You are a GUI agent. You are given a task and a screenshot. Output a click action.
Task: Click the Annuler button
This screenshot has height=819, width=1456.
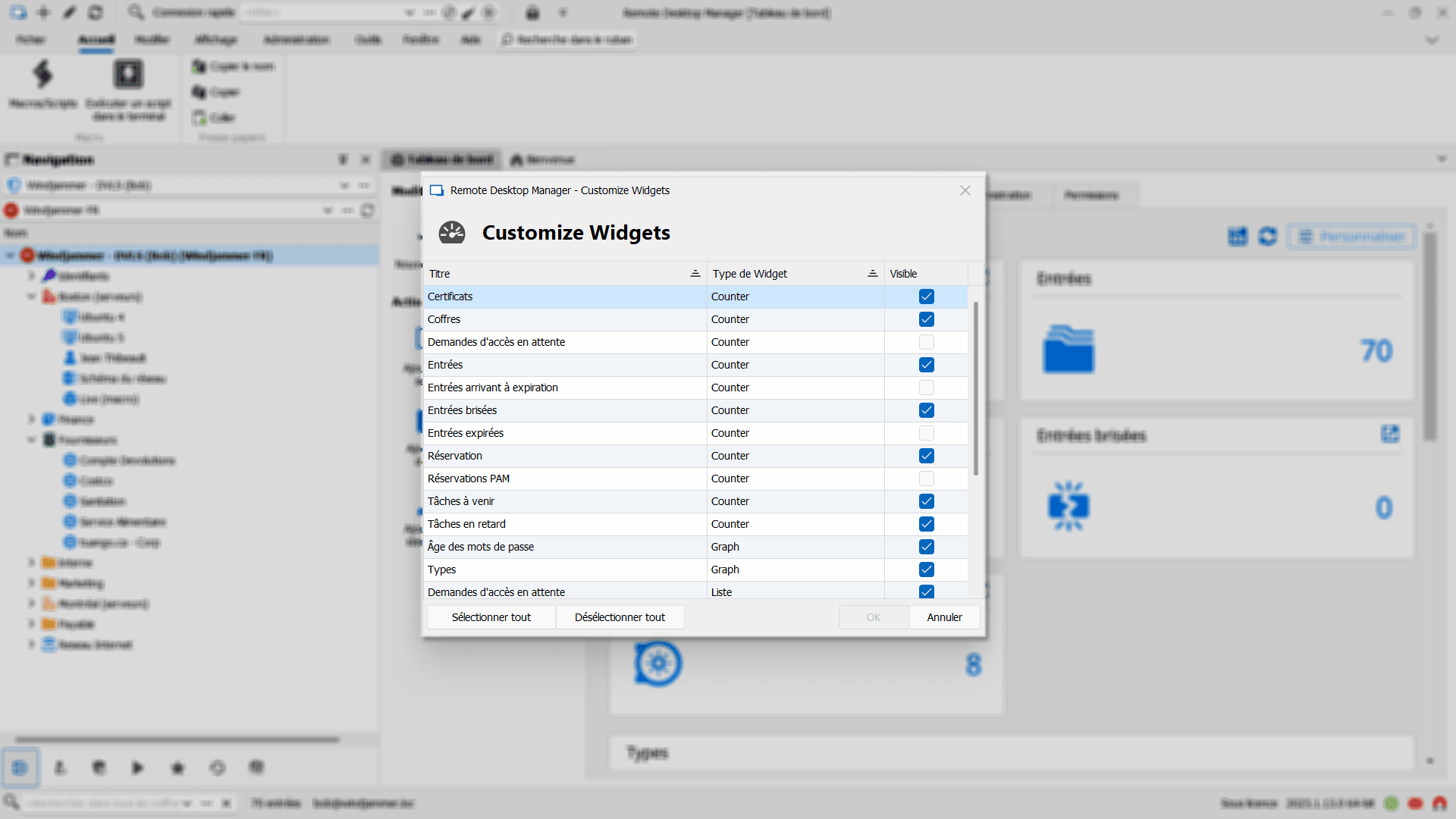[944, 617]
